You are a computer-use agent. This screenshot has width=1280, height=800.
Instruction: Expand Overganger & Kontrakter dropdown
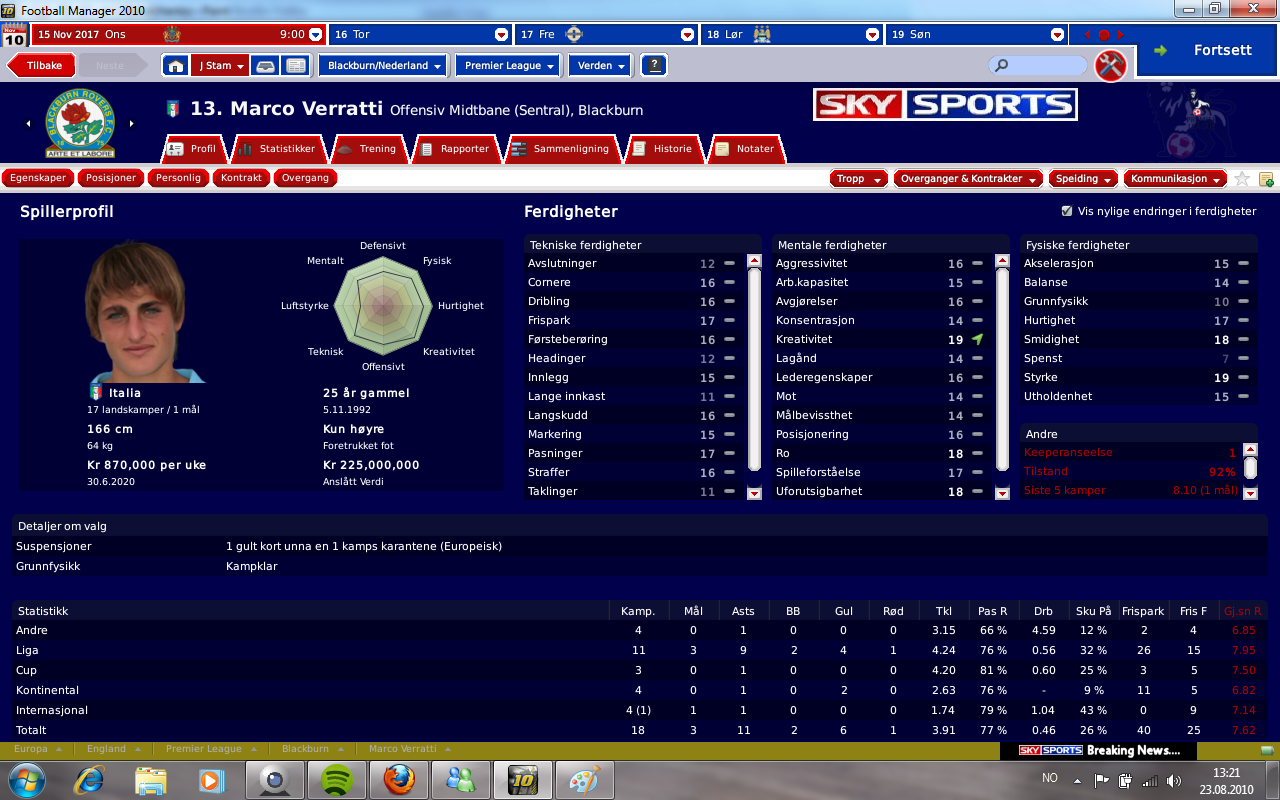coord(968,179)
